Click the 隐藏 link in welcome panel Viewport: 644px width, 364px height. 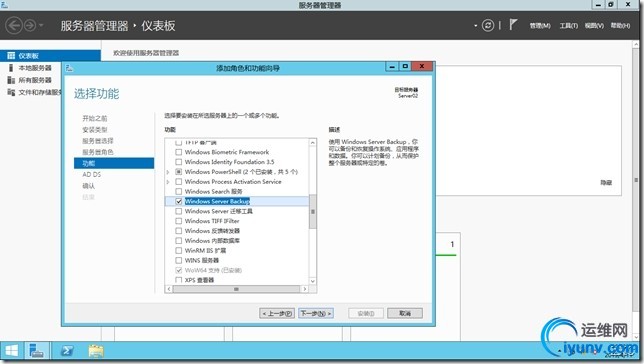tap(606, 183)
